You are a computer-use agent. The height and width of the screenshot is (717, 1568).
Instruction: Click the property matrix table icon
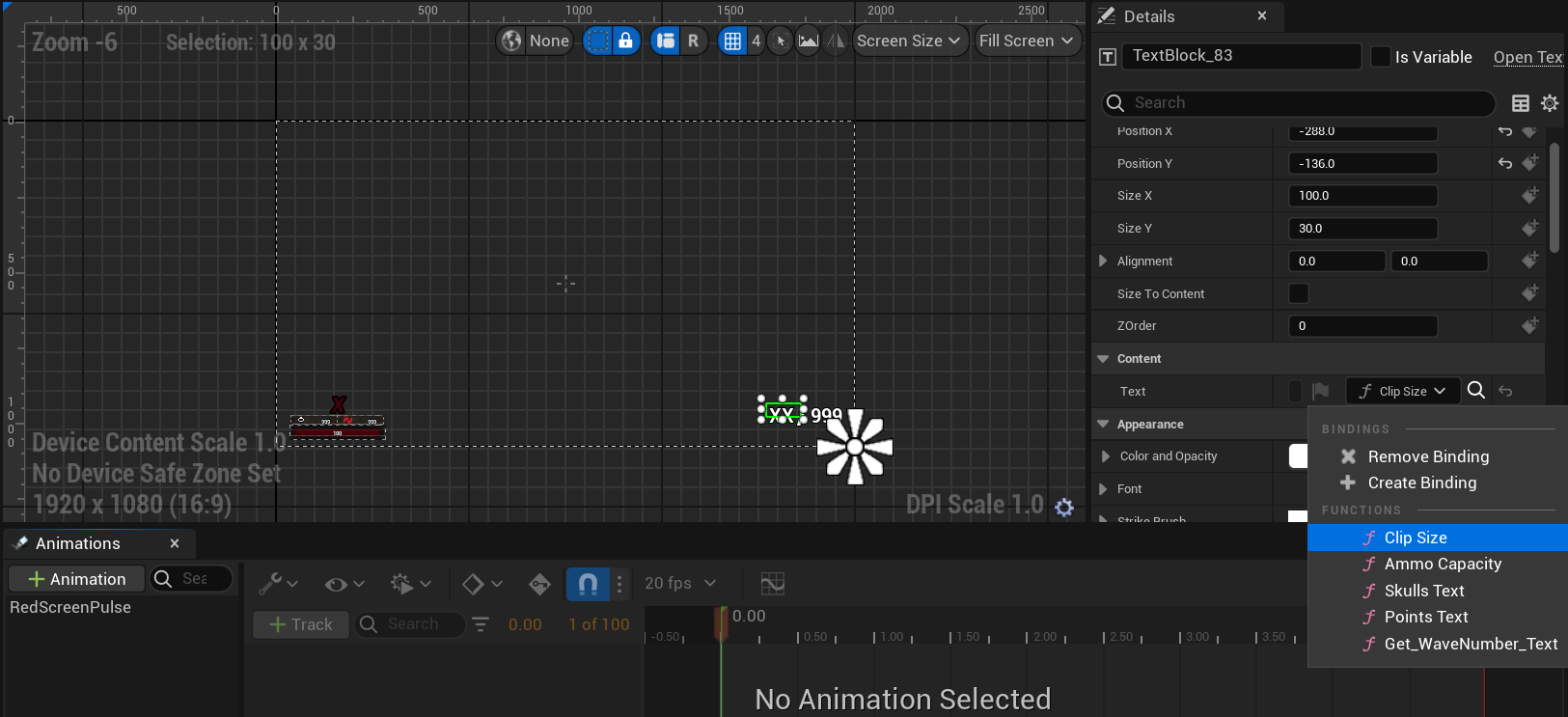[1521, 103]
